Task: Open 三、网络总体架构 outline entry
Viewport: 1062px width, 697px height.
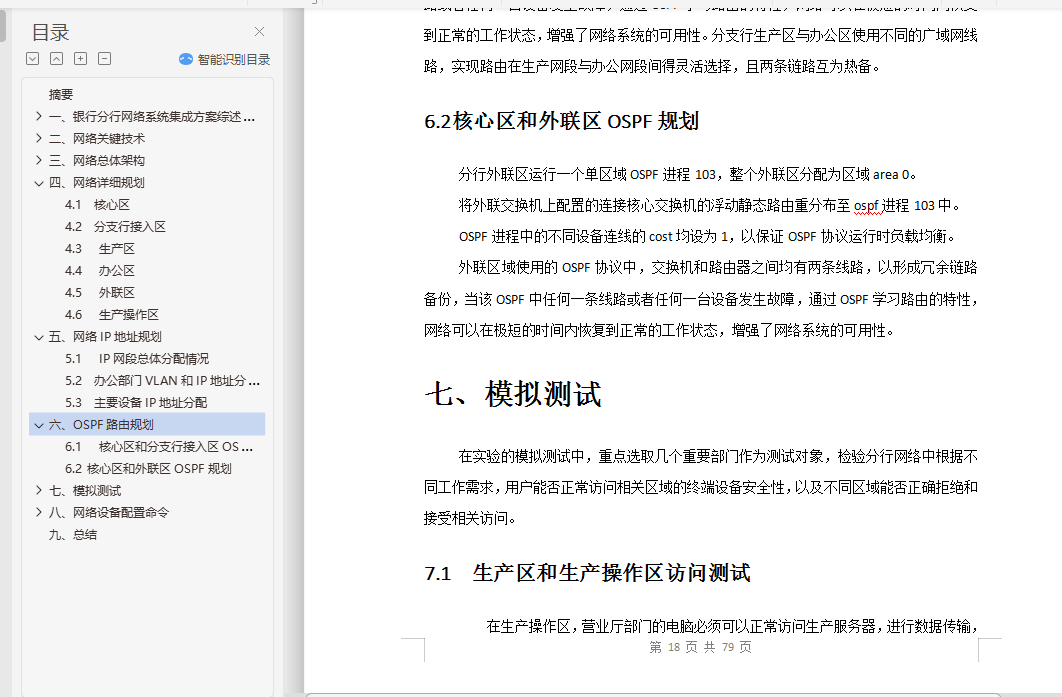Action: (x=97, y=161)
